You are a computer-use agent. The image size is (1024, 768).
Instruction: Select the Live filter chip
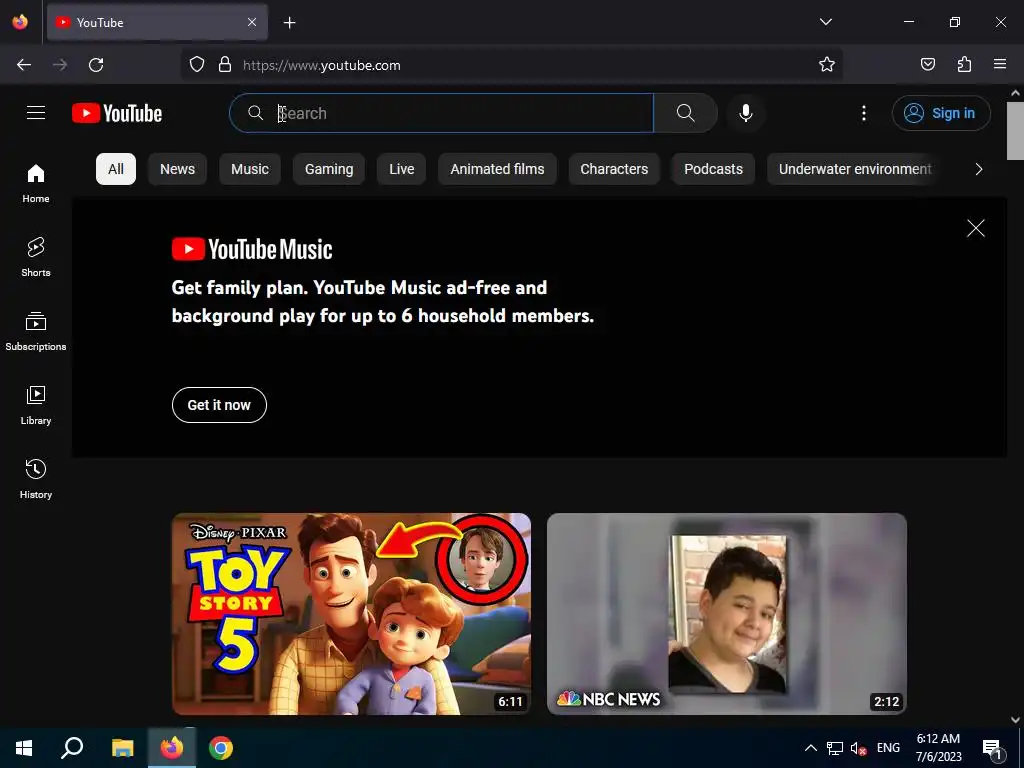tap(402, 169)
